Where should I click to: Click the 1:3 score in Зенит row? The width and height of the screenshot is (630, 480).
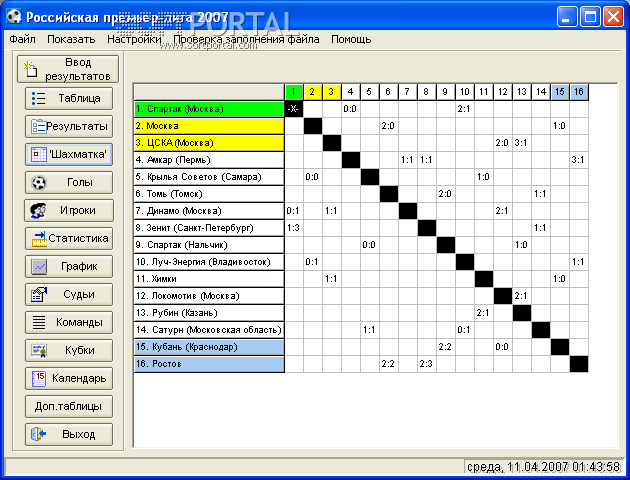pyautogui.click(x=293, y=228)
